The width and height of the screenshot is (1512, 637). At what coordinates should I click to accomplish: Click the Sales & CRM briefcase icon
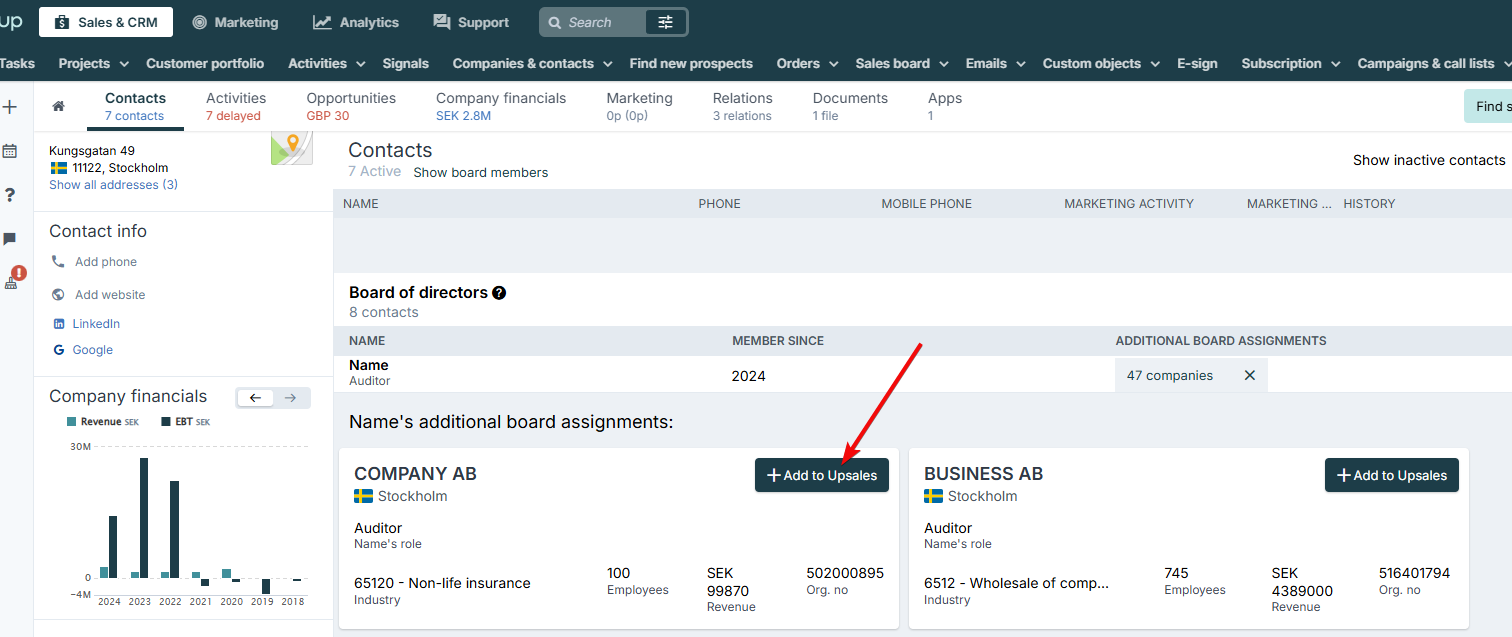pyautogui.click(x=62, y=22)
